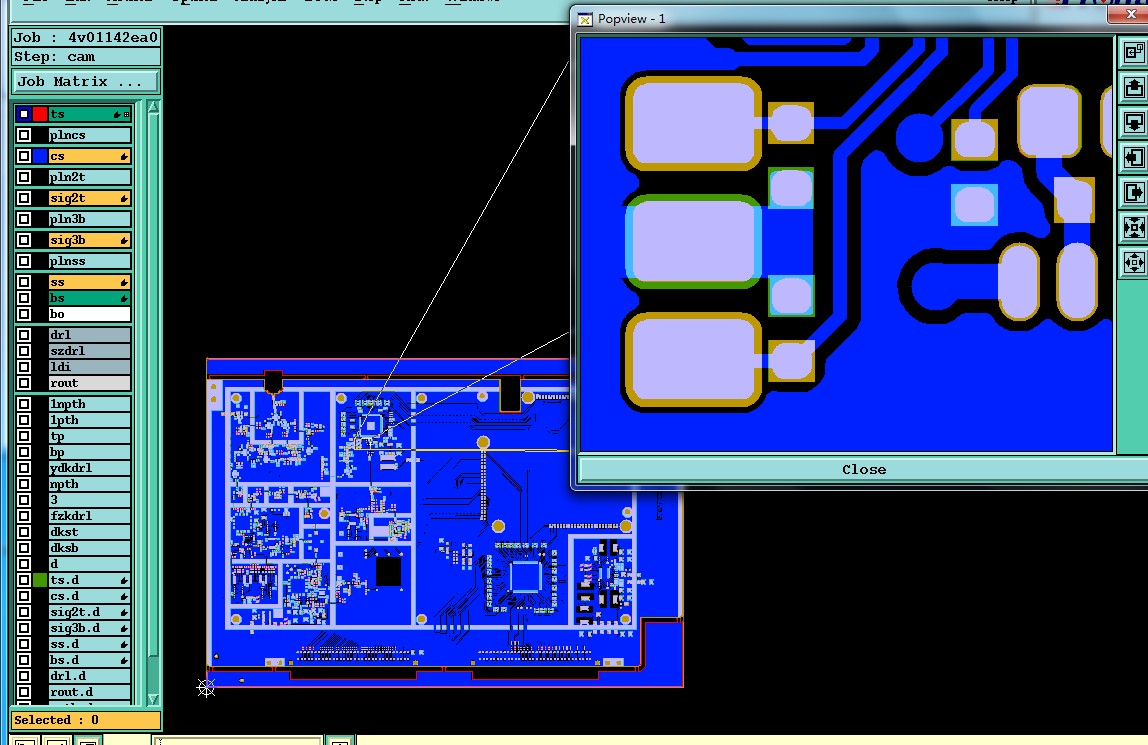Viewport: 1148px width, 745px height.
Task: Select the bp layer name
Action: click(x=89, y=453)
